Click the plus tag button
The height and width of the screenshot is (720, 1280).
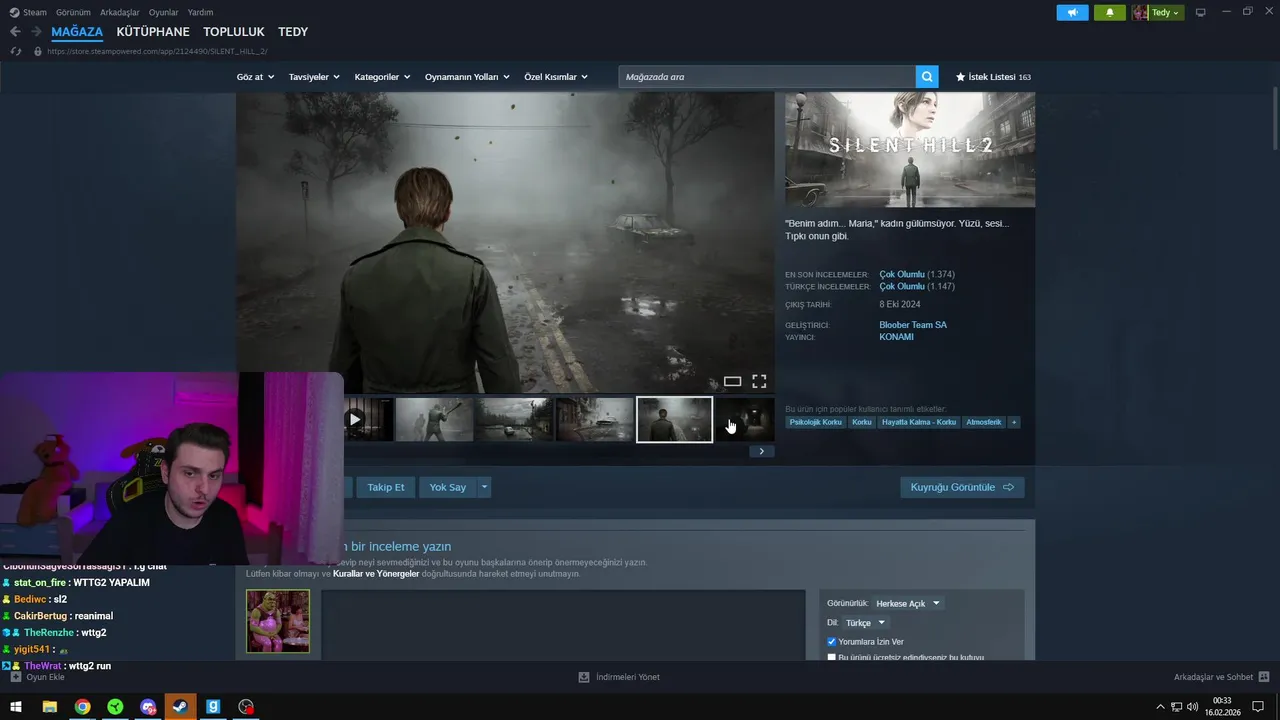pos(1014,422)
